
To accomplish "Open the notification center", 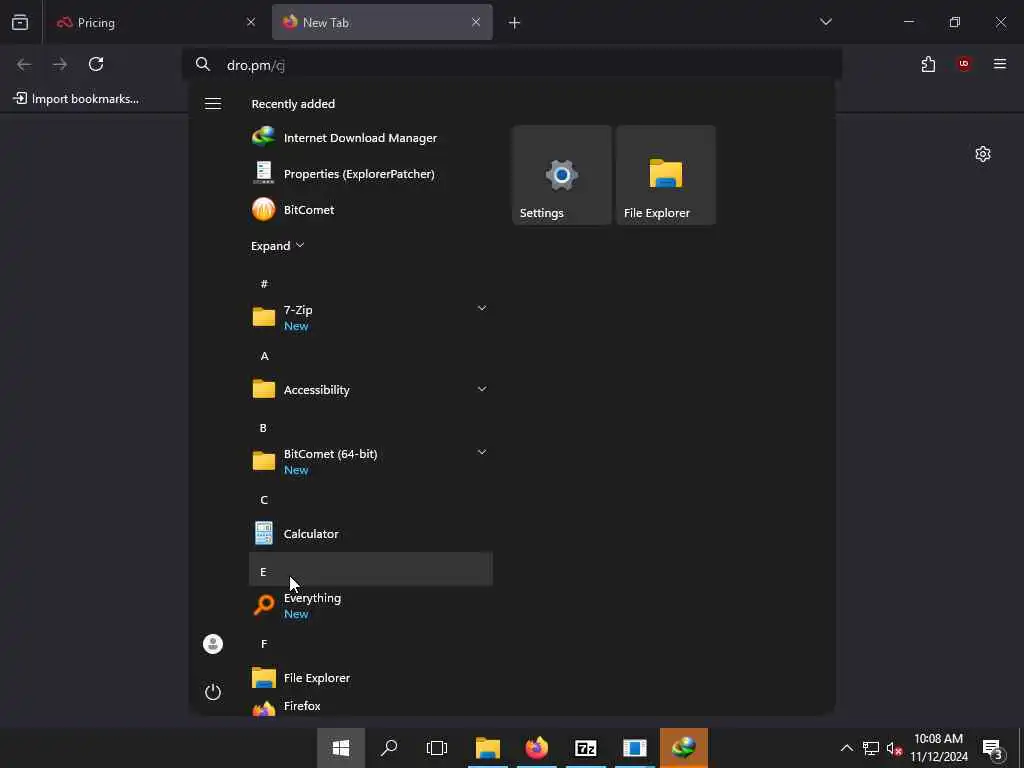I will click(x=993, y=748).
